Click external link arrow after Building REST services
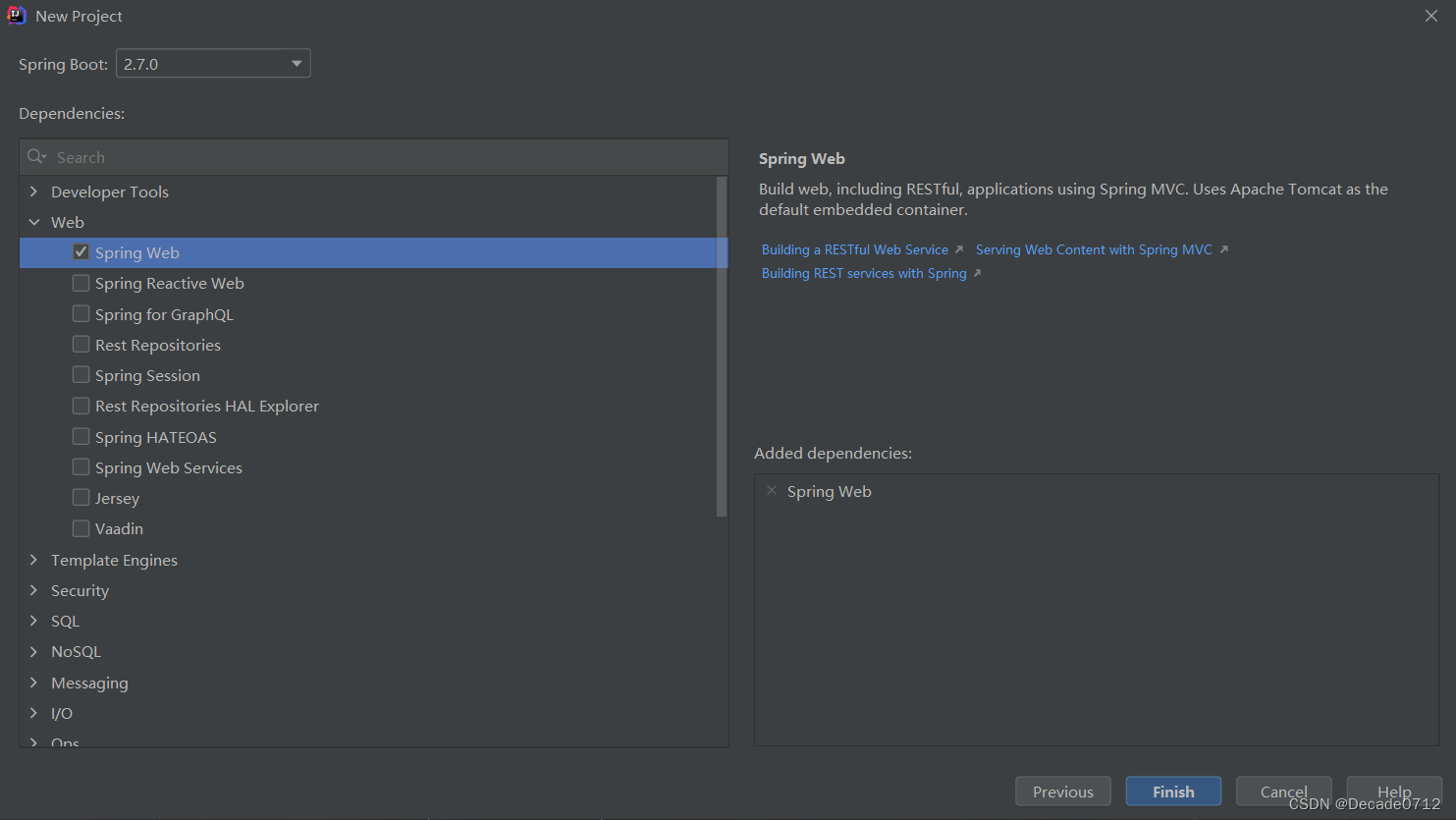Viewport: 1456px width, 820px height. (977, 273)
